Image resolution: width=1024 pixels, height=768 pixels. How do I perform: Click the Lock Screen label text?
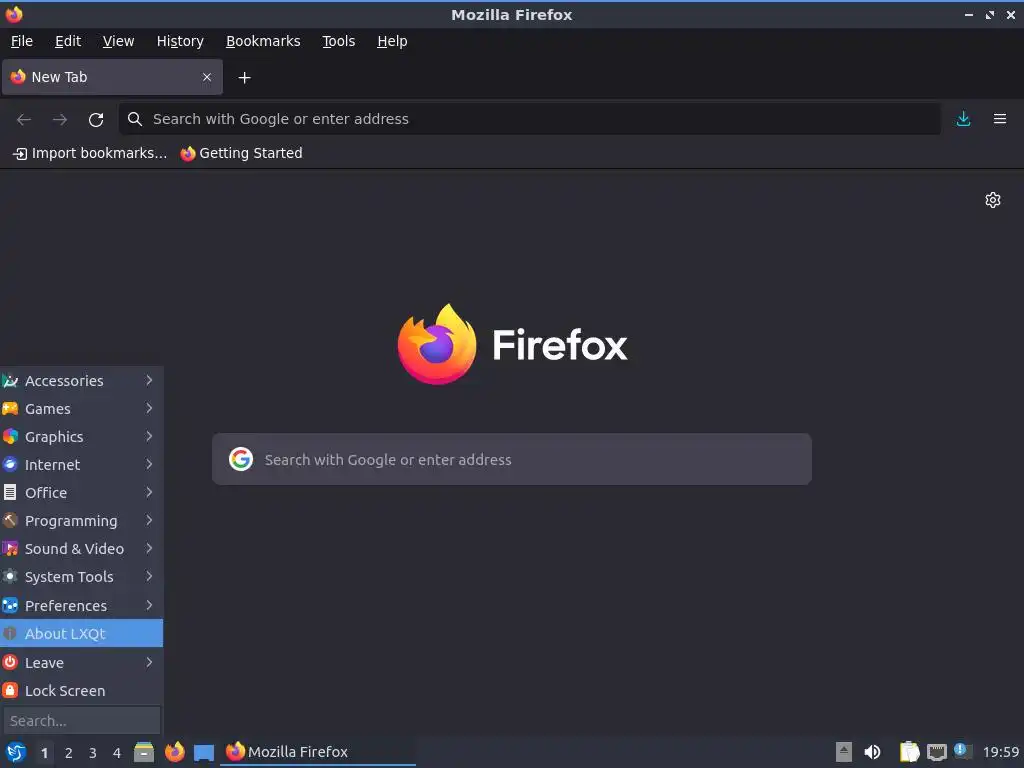(65, 690)
